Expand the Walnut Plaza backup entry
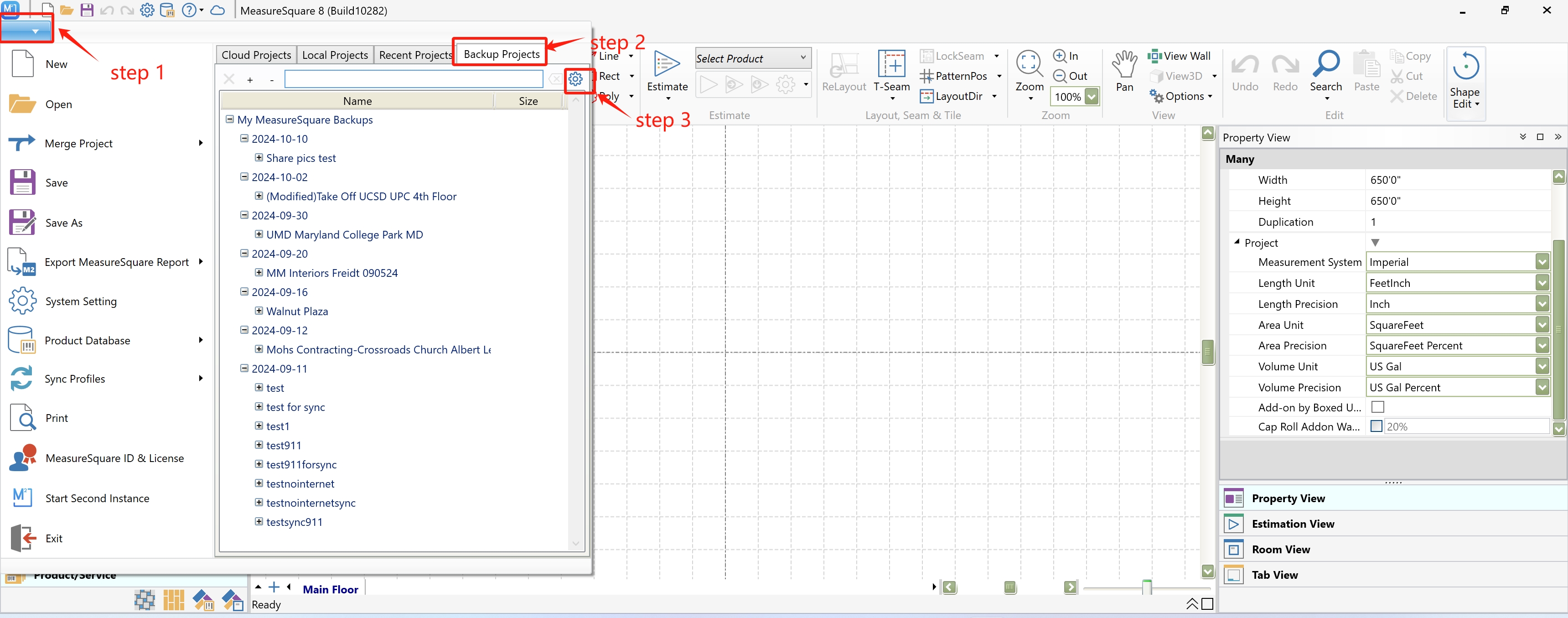Image resolution: width=1568 pixels, height=618 pixels. coord(259,311)
